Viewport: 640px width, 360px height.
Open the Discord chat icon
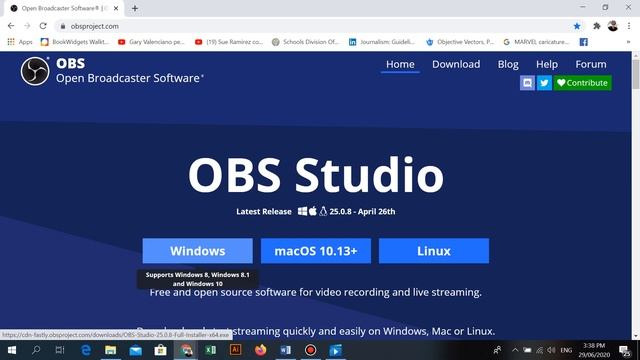click(x=527, y=83)
